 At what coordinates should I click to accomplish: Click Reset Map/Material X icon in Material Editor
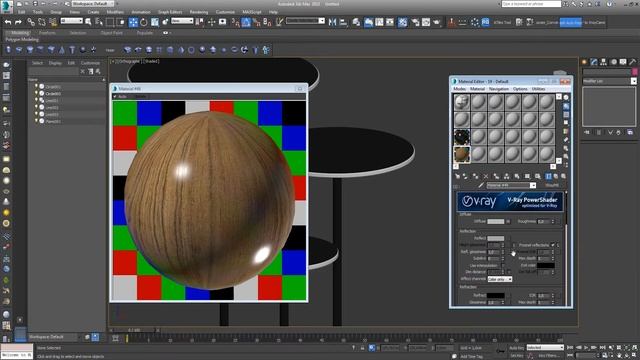(486, 176)
